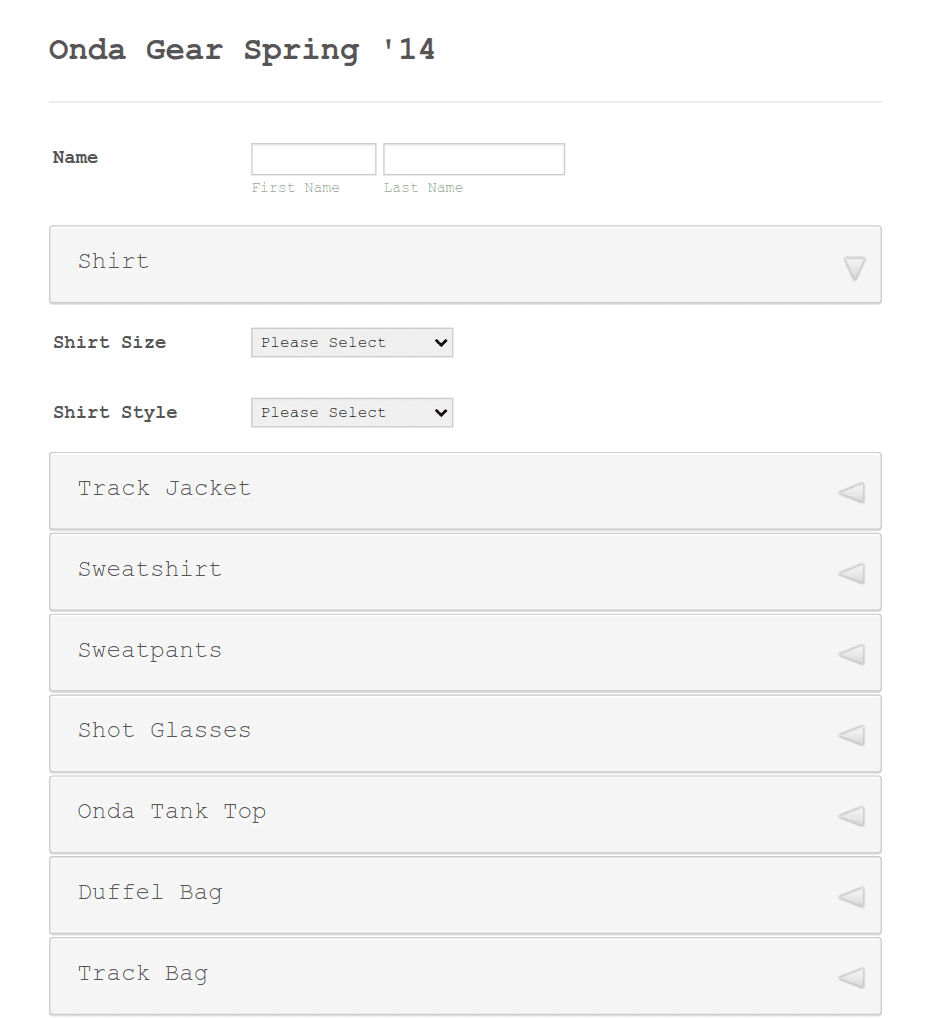930x1018 pixels.
Task: Open the Sweatpants section header
Action: click(466, 653)
